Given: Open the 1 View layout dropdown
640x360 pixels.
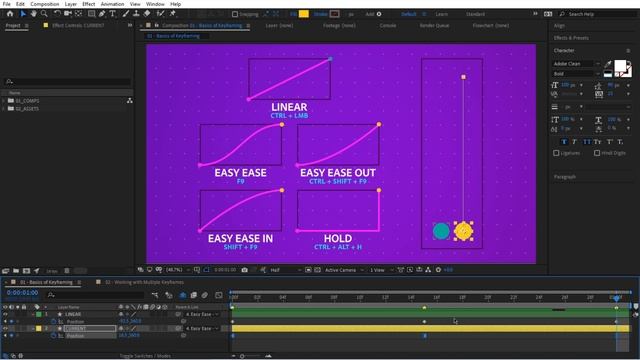Looking at the screenshot, I should [x=382, y=270].
